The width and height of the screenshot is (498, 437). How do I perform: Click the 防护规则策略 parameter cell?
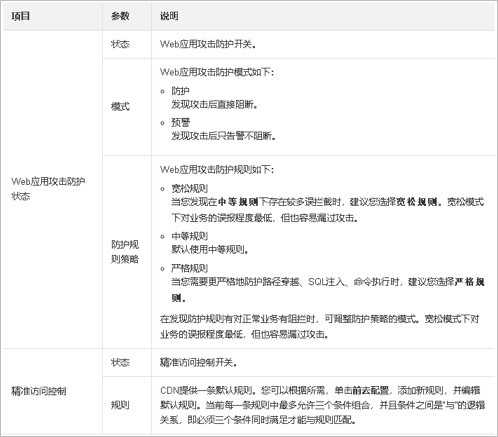(125, 252)
